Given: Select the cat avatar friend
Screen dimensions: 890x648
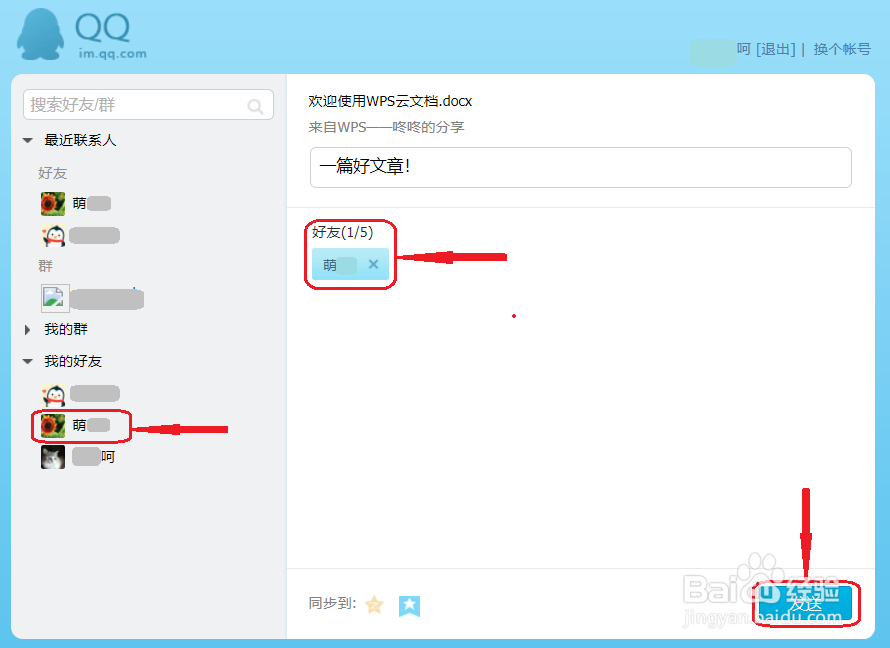Looking at the screenshot, I should [78, 457].
